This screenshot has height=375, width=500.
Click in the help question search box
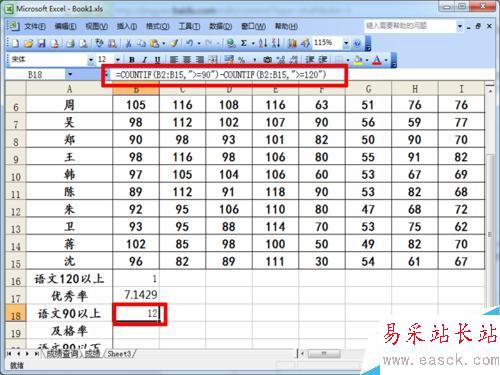[x=409, y=26]
